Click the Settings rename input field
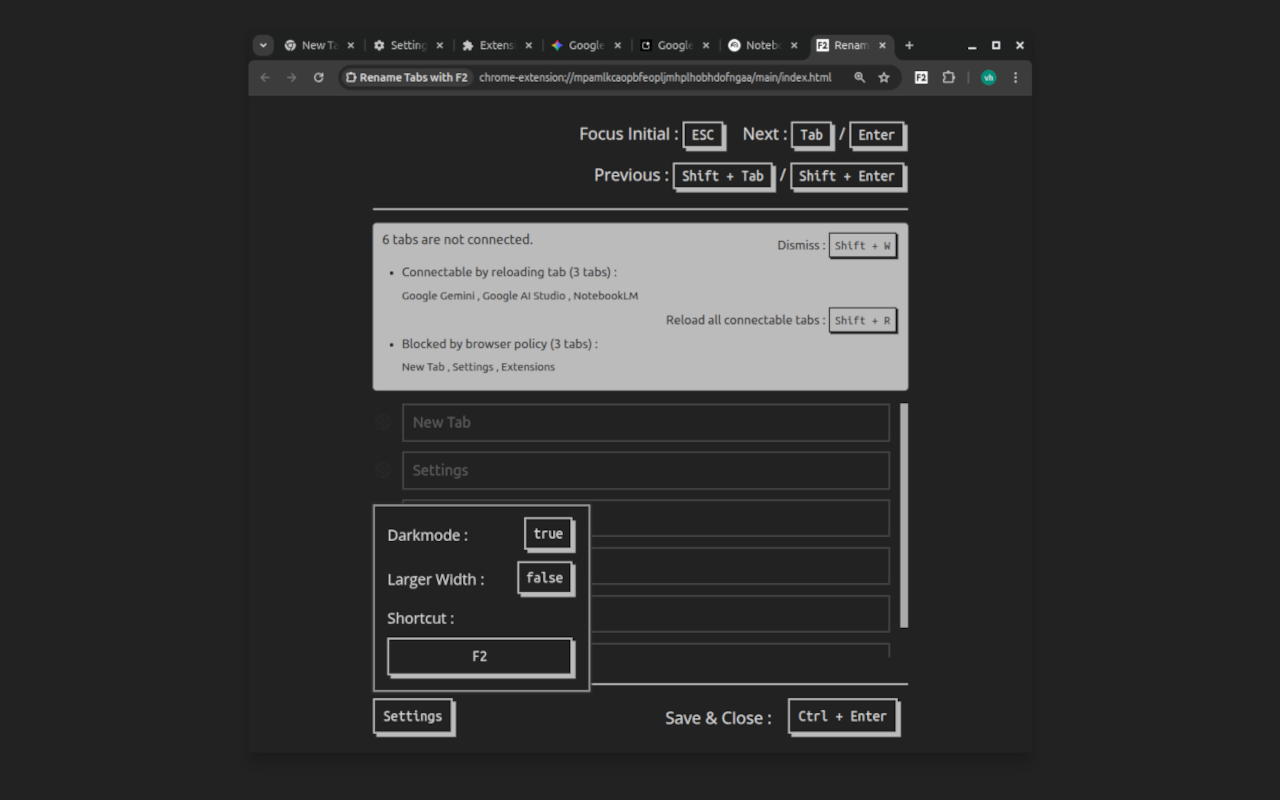This screenshot has width=1280, height=800. pyautogui.click(x=646, y=470)
